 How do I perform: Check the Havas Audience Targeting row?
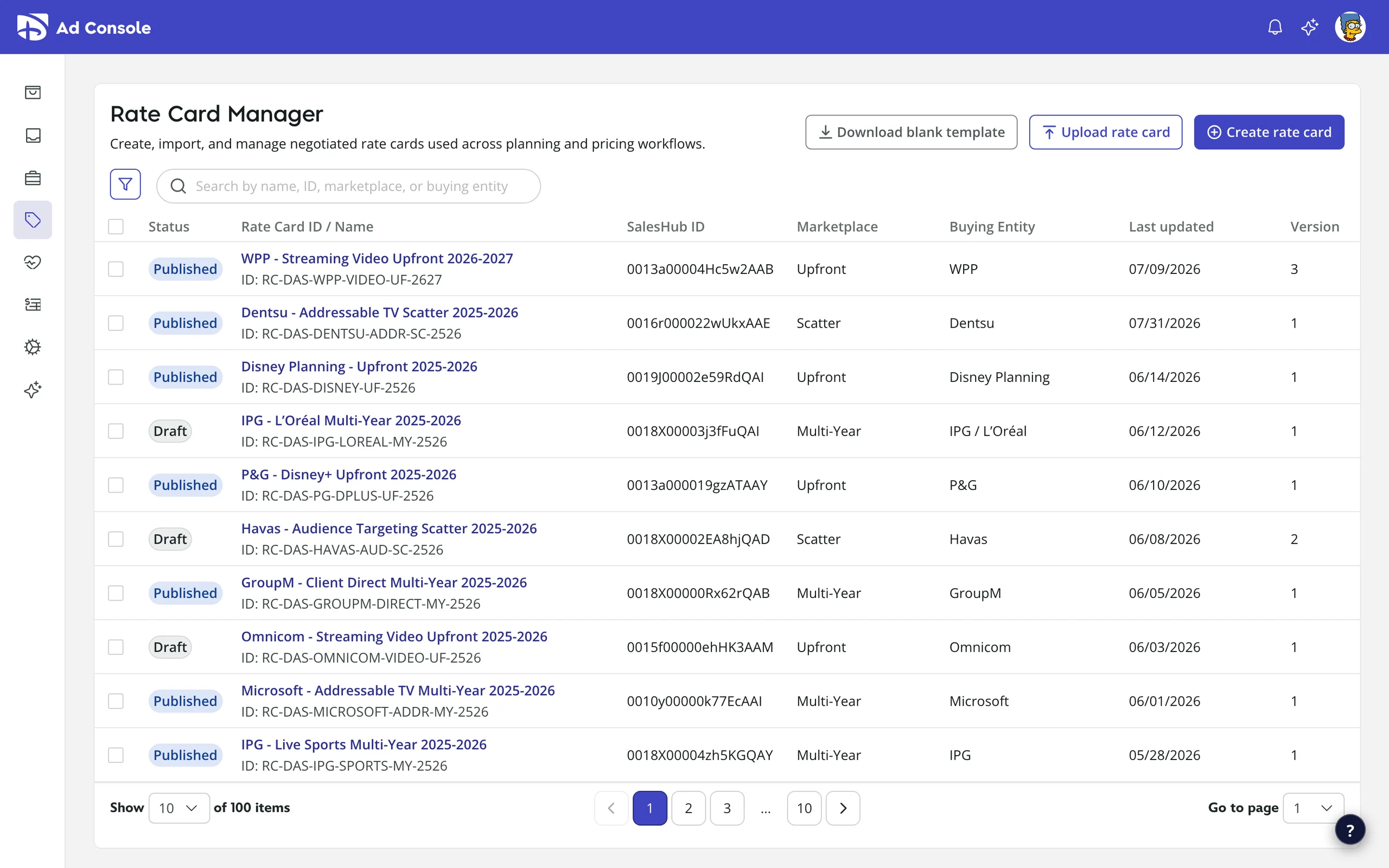tap(116, 539)
